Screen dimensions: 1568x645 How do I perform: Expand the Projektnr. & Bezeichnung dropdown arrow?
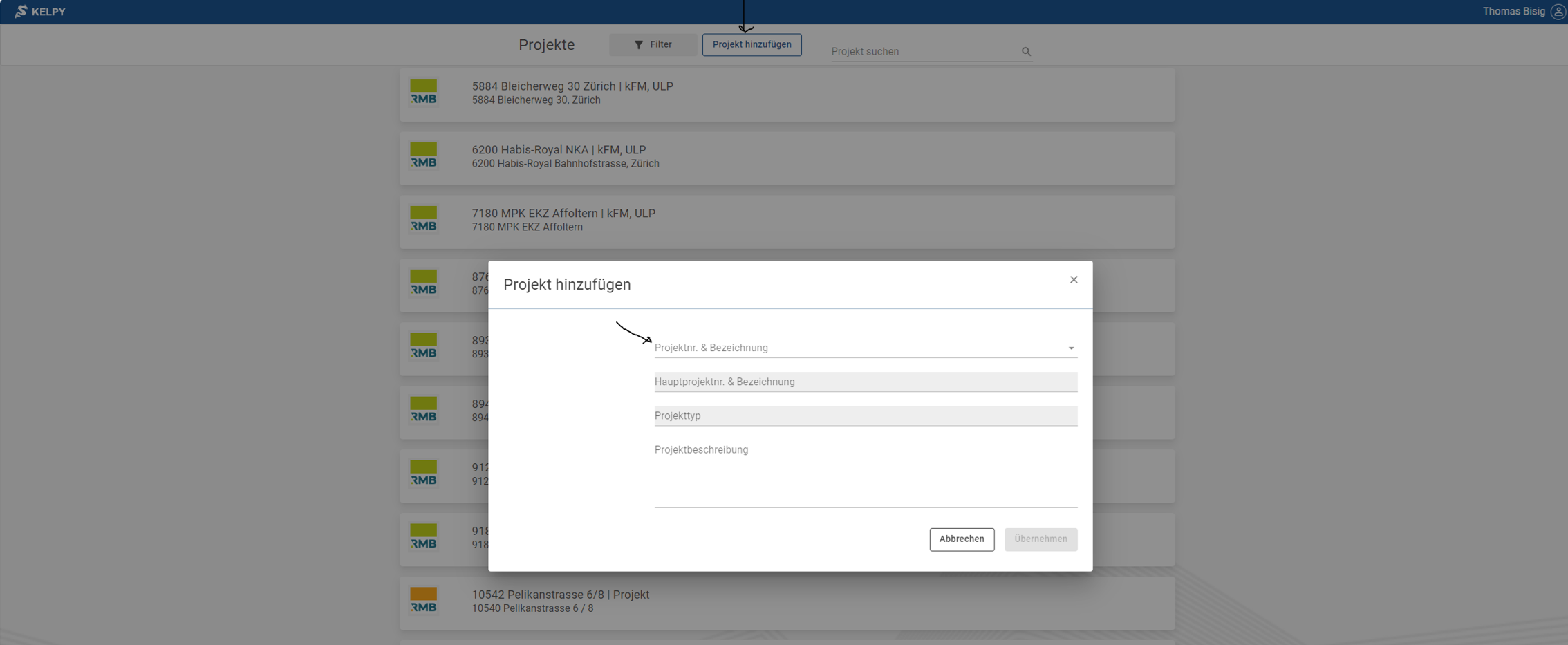tap(1071, 348)
